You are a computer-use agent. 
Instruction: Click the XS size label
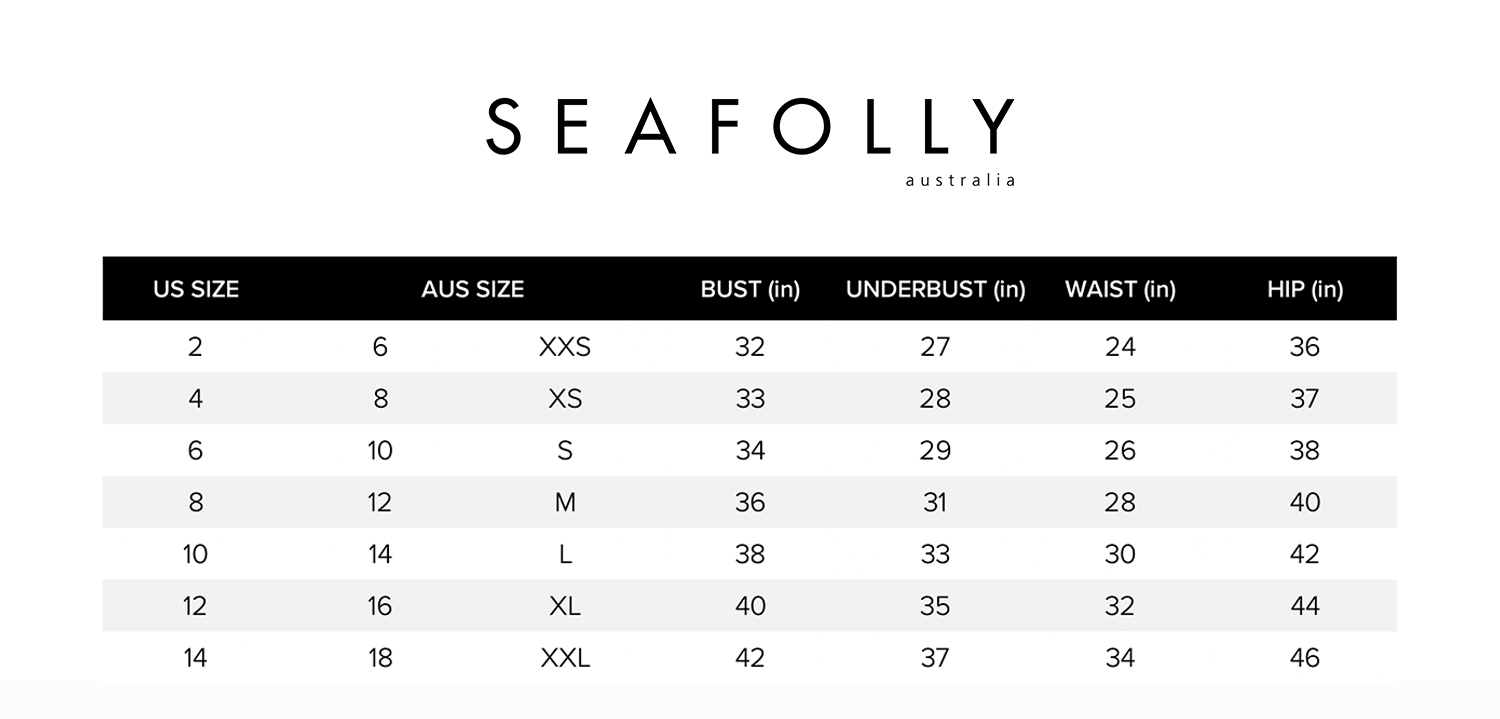coord(565,399)
